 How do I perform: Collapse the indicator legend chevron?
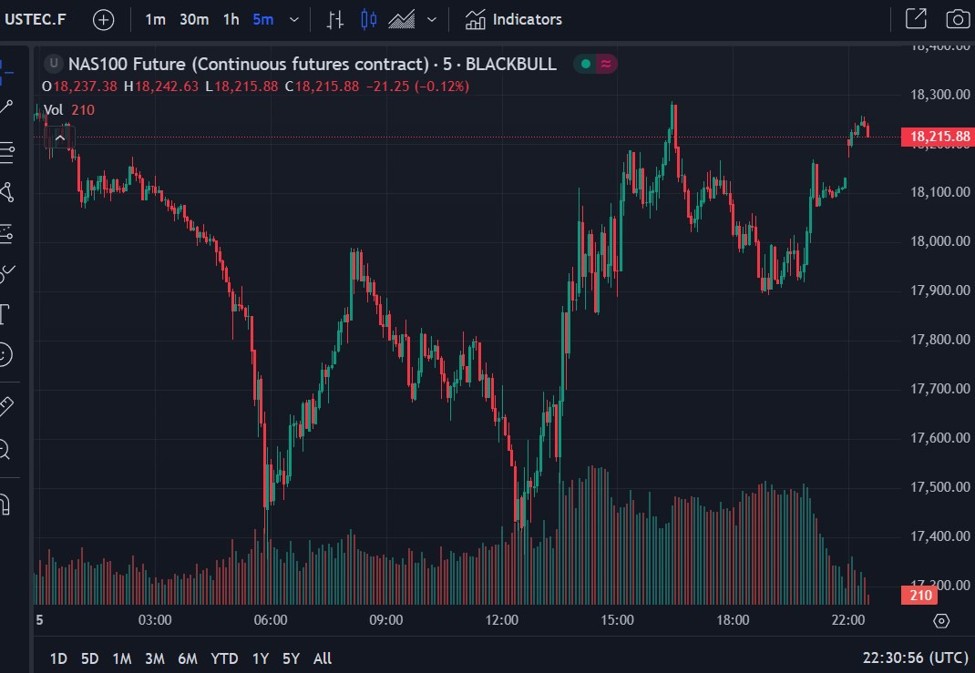point(60,138)
